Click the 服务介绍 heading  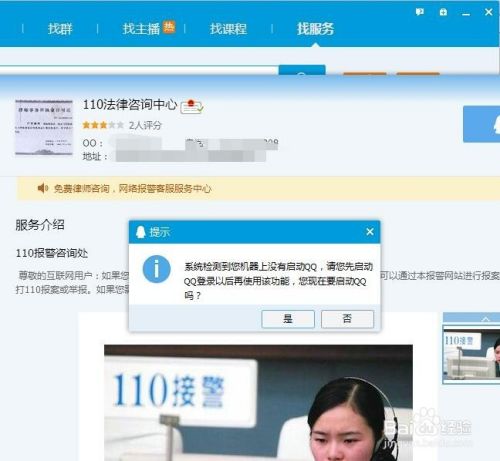40,225
